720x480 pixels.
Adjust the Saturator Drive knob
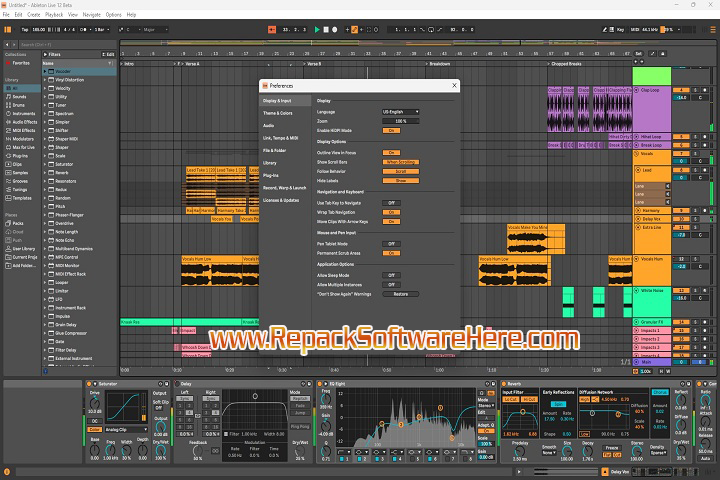tap(95, 403)
